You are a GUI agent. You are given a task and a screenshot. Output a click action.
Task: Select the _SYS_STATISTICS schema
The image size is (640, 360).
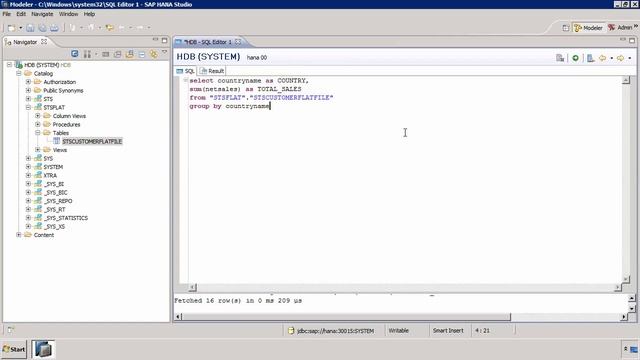tap(65, 218)
